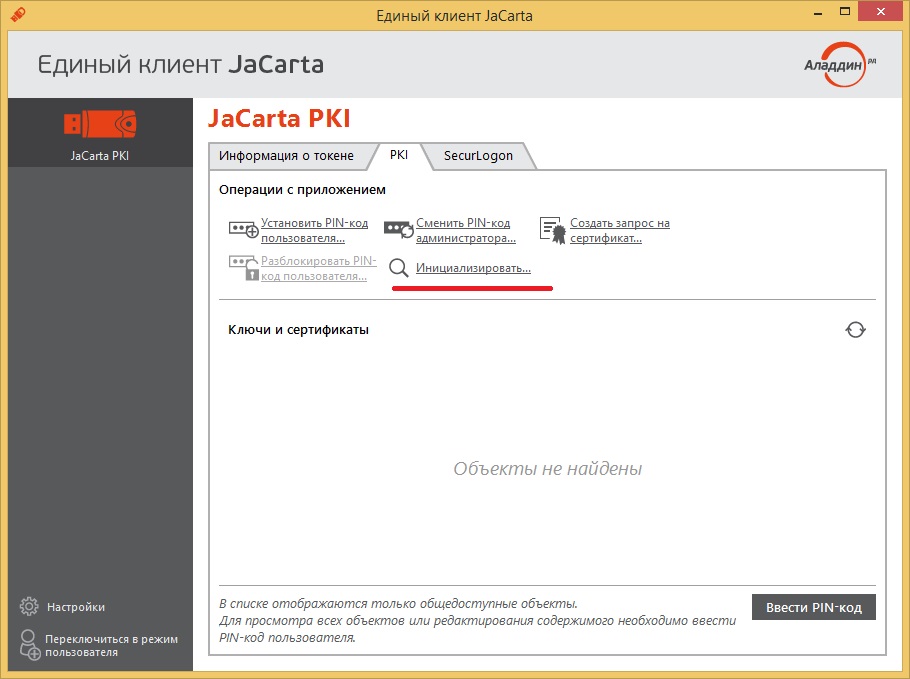Click Переключиться в режим пользователя text
910x679 pixels.
pos(111,645)
